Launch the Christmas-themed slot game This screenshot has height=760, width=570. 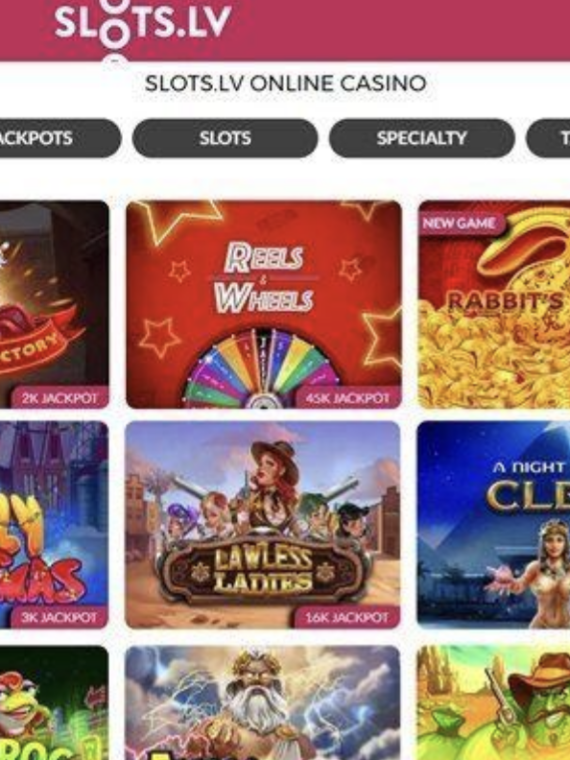(54, 524)
